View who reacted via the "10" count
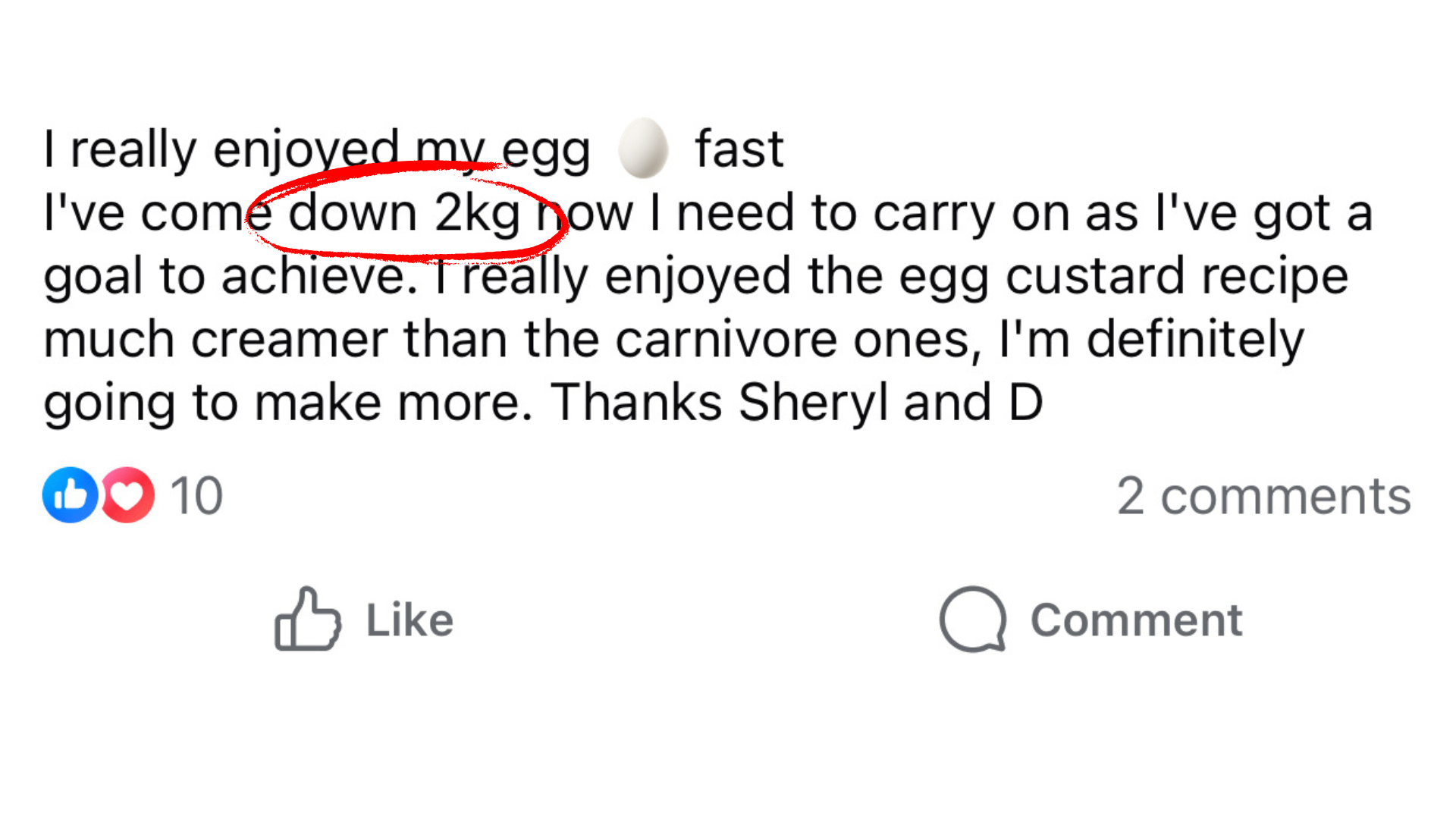This screenshot has height=819, width=1456. 196,496
